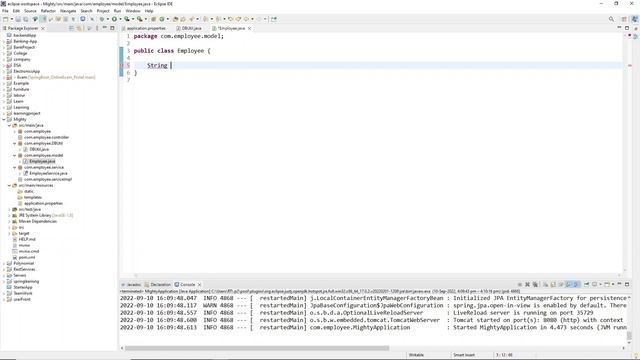Open the Navigate menu
The image size is (640, 360).
(x=68, y=11)
